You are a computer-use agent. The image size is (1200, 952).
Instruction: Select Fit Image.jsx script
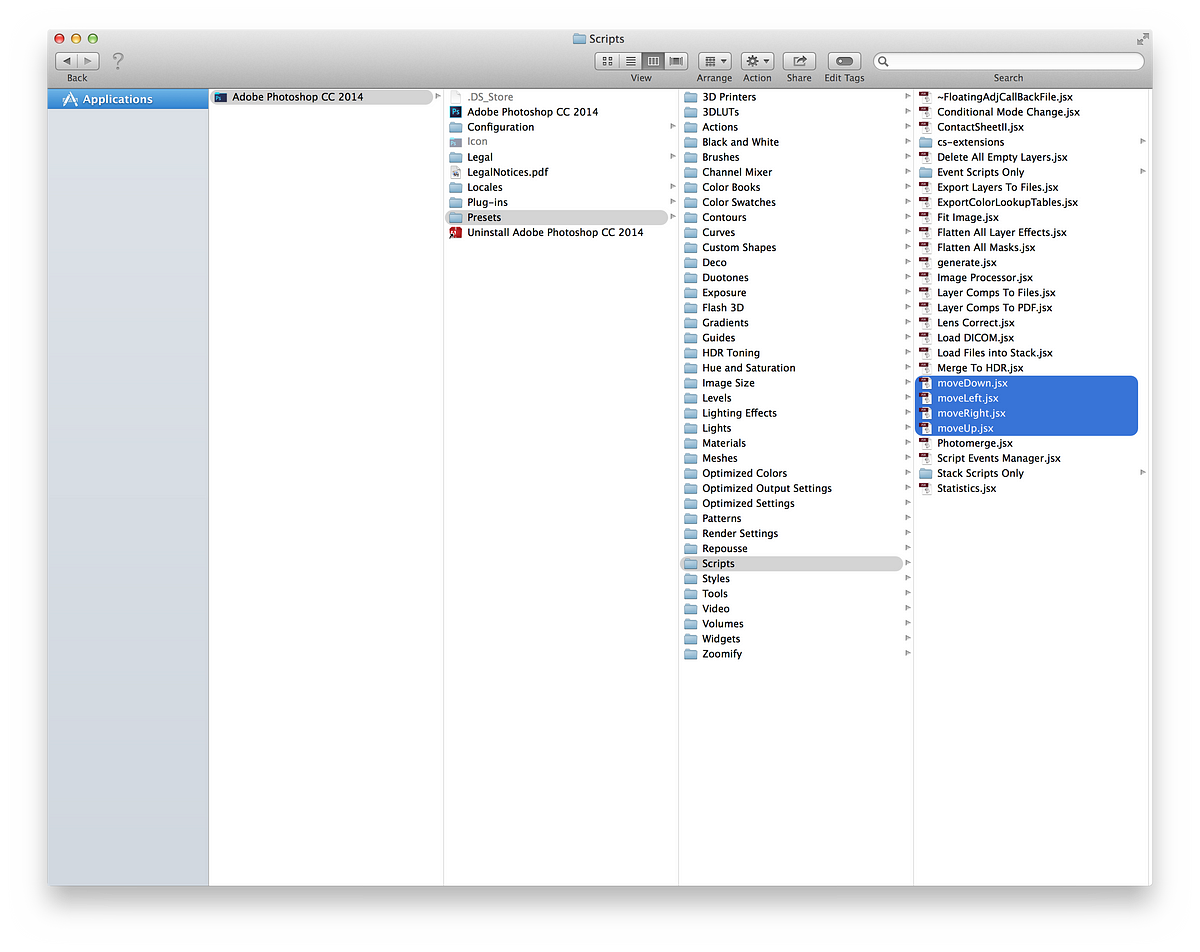coord(967,217)
